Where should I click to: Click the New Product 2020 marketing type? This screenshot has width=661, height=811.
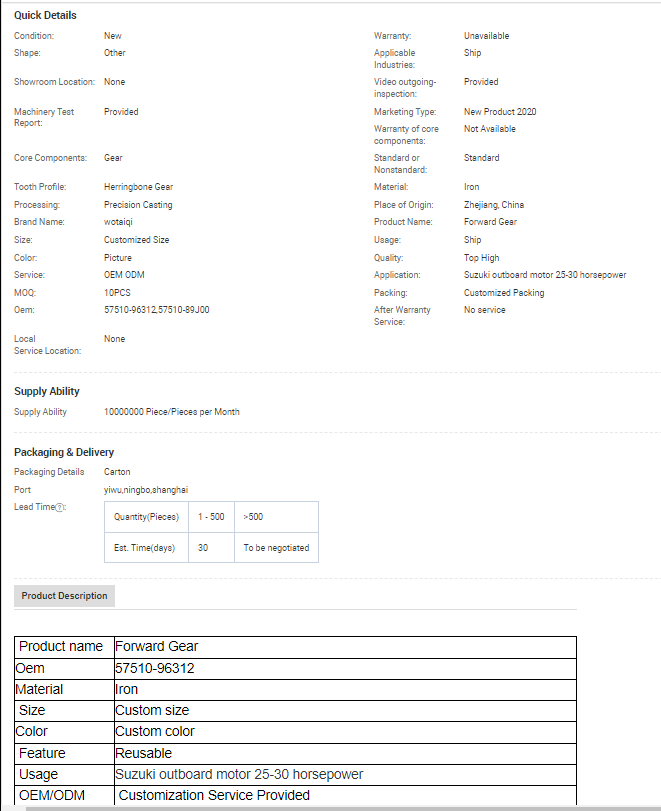point(499,112)
